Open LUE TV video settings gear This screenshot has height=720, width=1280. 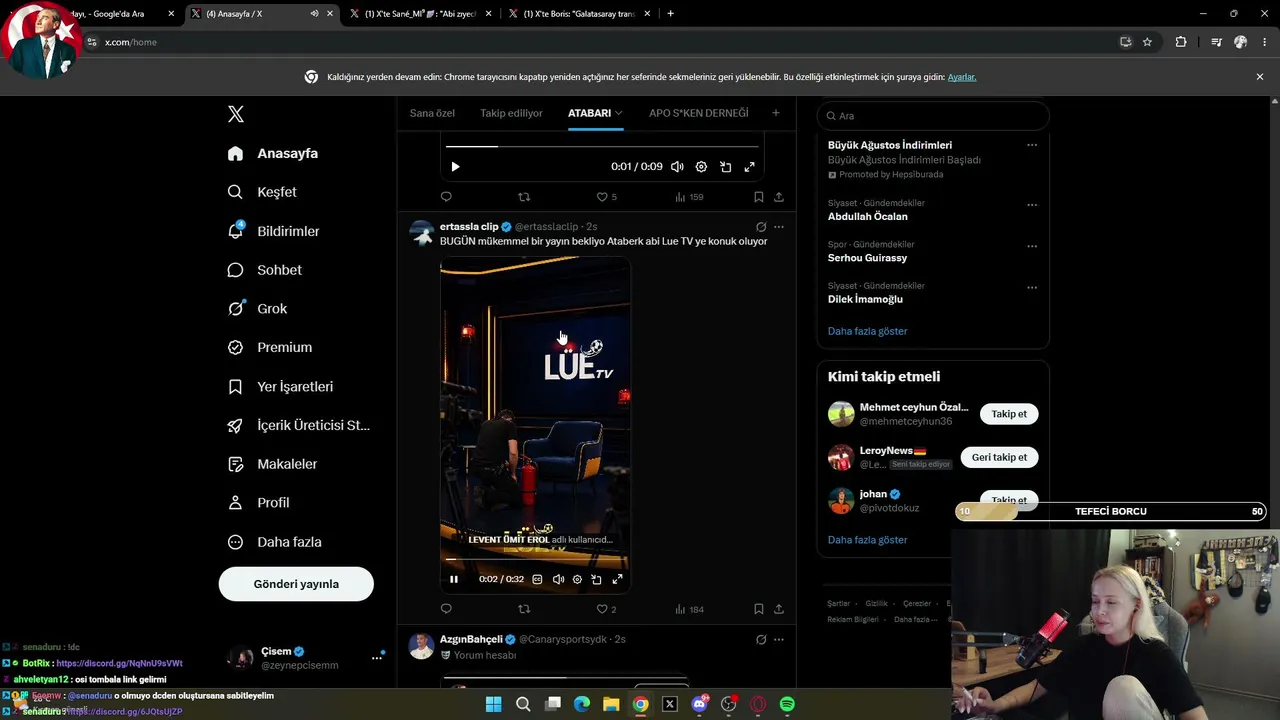click(577, 579)
